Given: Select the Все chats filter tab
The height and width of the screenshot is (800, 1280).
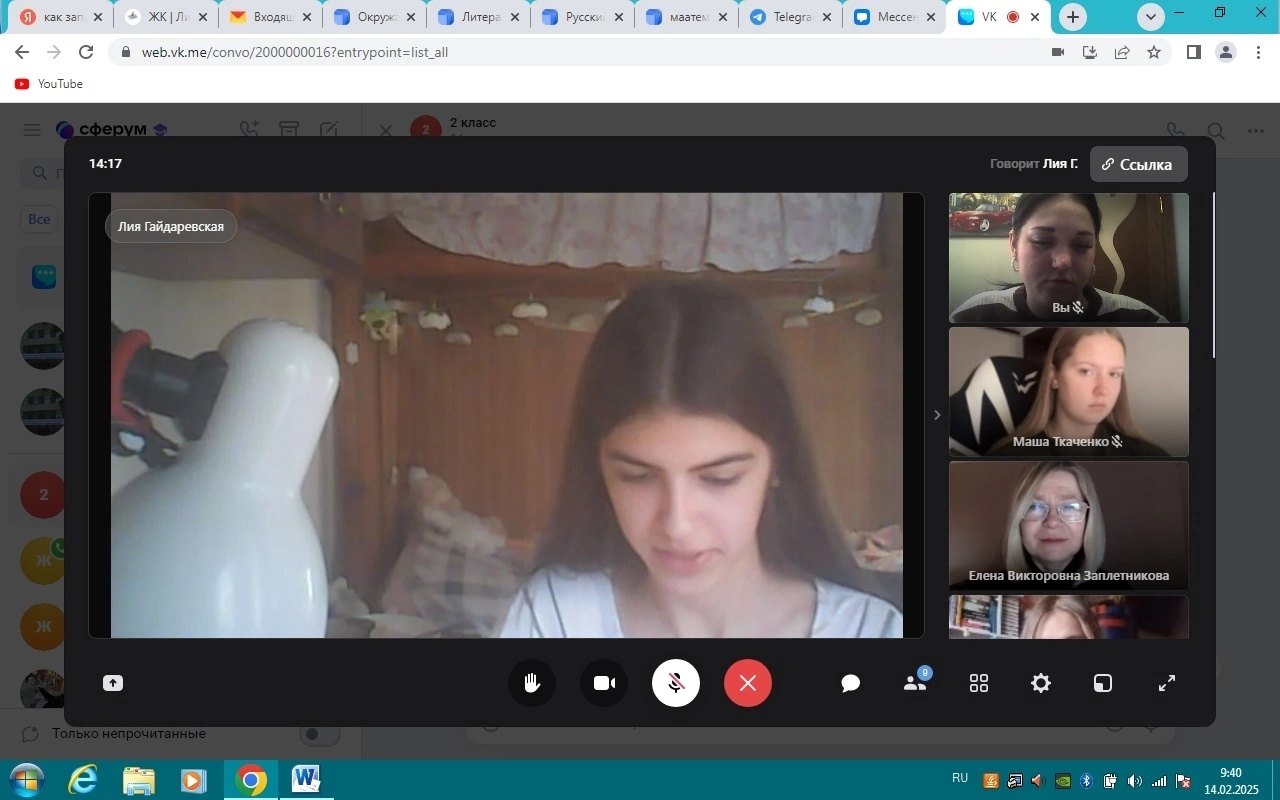Looking at the screenshot, I should [x=39, y=219].
